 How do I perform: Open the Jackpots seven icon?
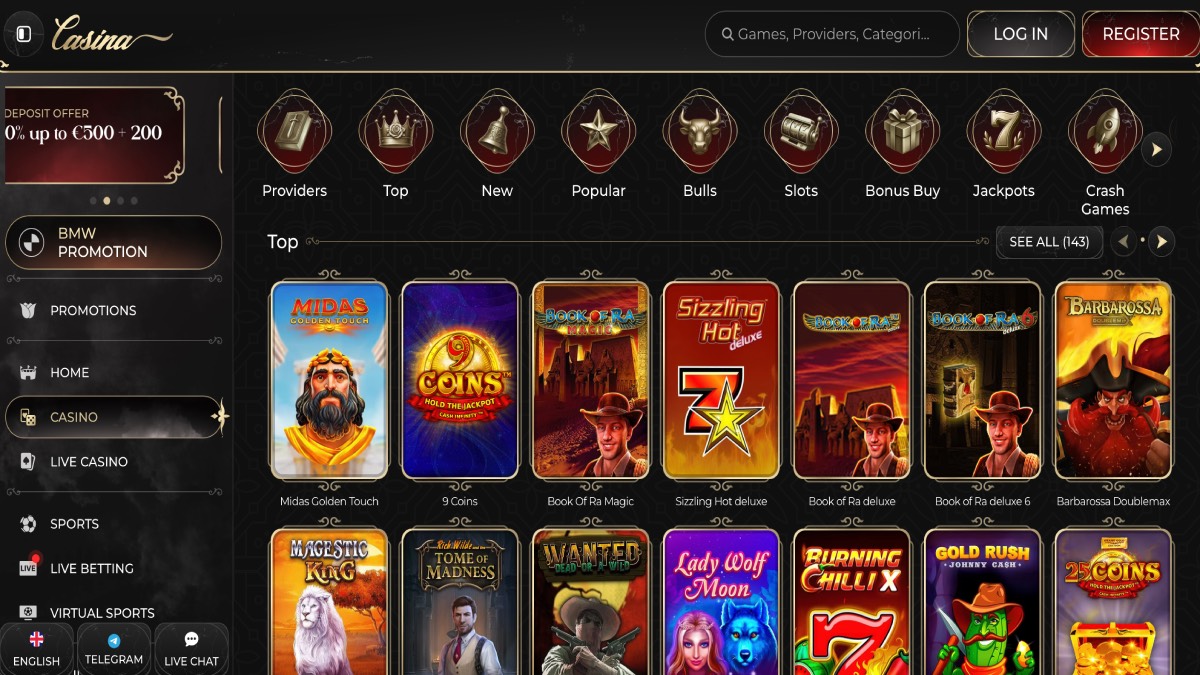1004,132
